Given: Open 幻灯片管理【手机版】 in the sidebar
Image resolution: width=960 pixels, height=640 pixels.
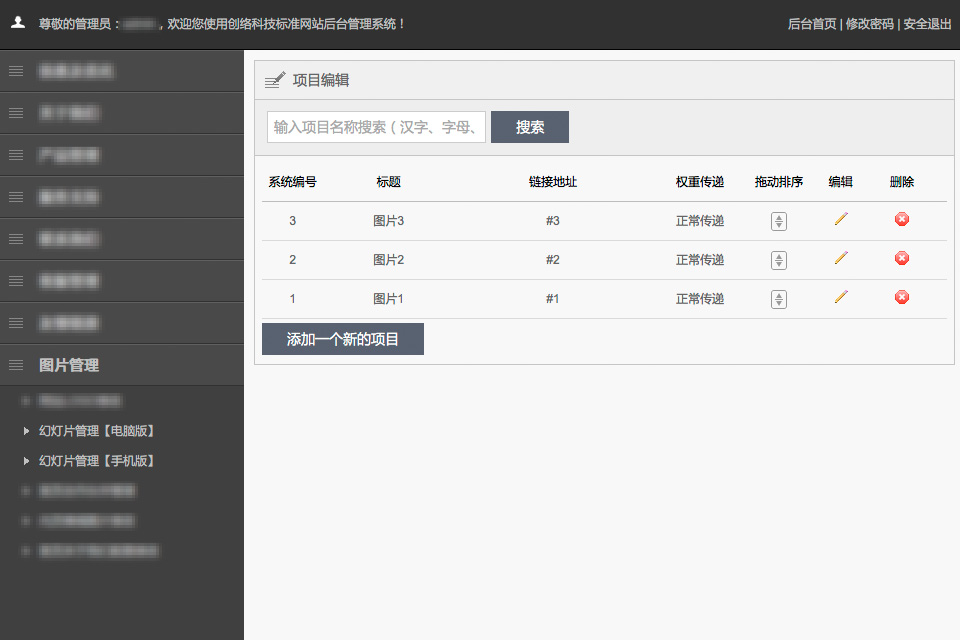Looking at the screenshot, I should click(x=96, y=461).
